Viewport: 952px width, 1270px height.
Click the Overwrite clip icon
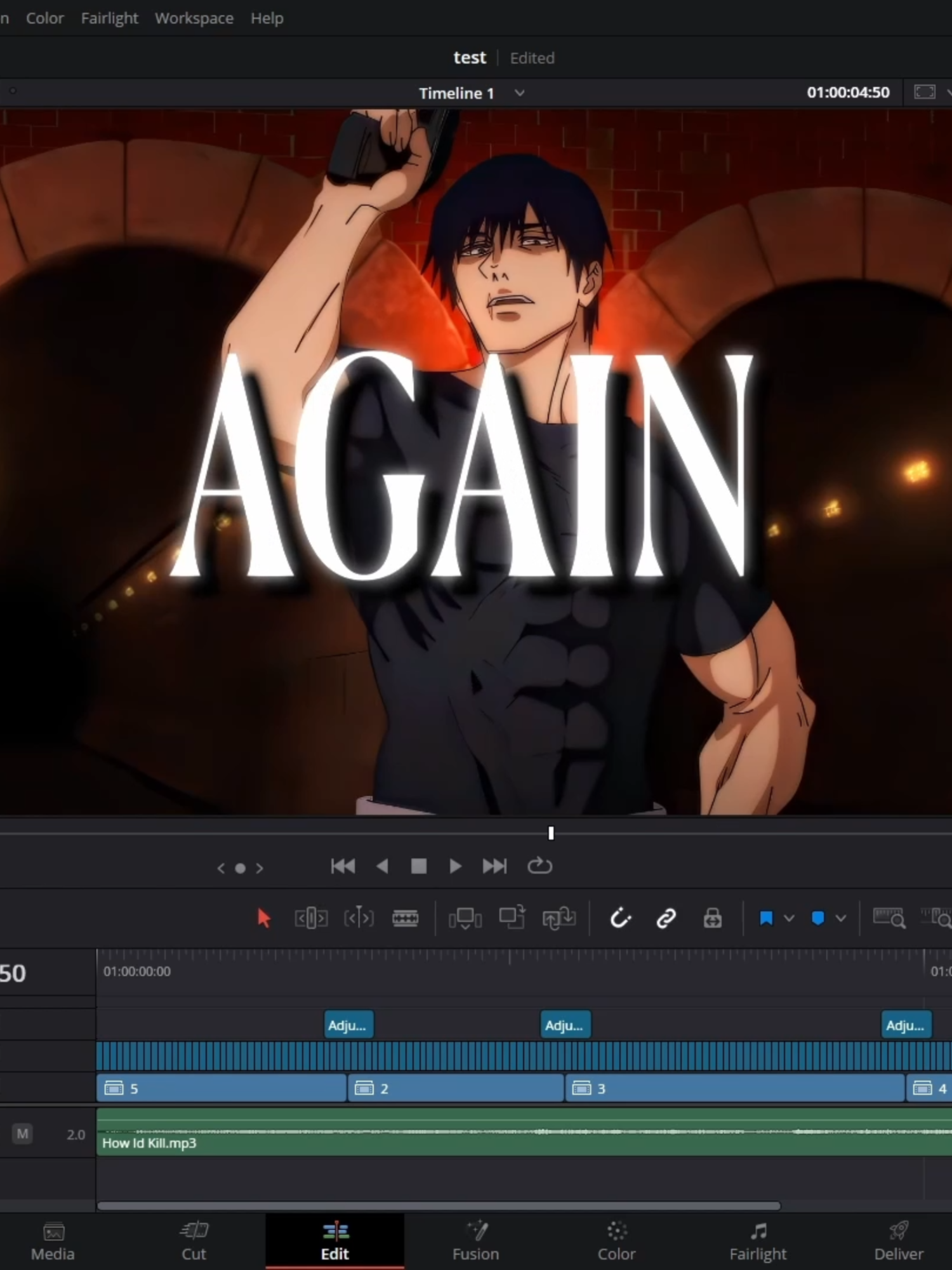pos(512,918)
